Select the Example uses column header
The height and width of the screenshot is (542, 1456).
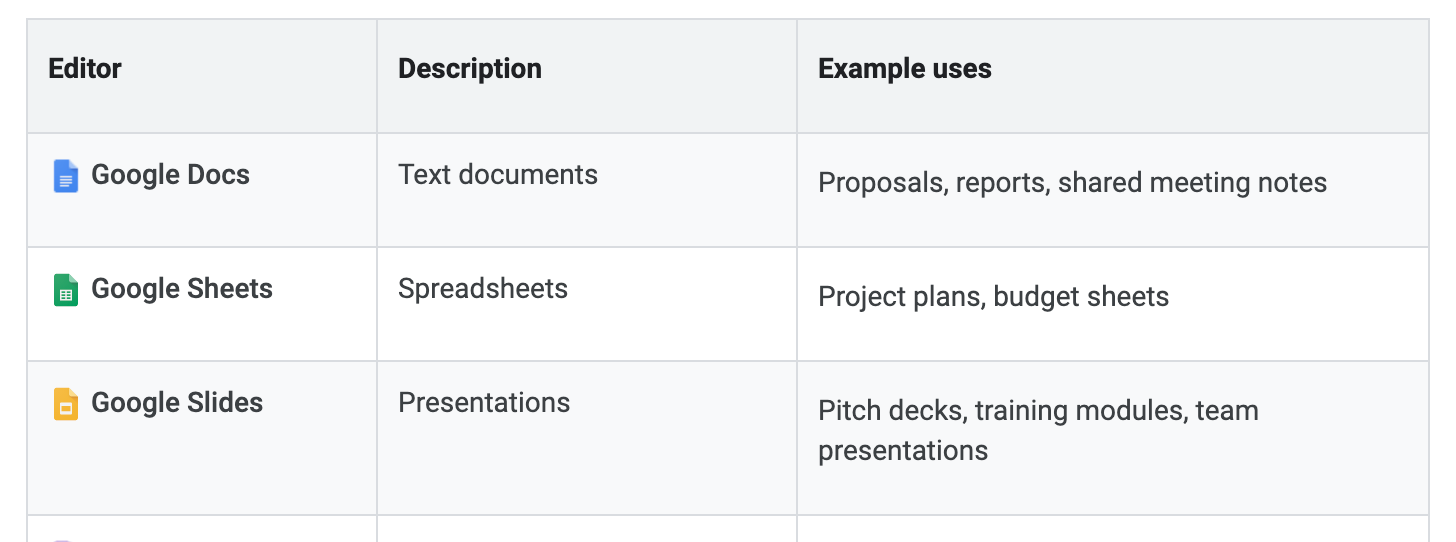[905, 69]
